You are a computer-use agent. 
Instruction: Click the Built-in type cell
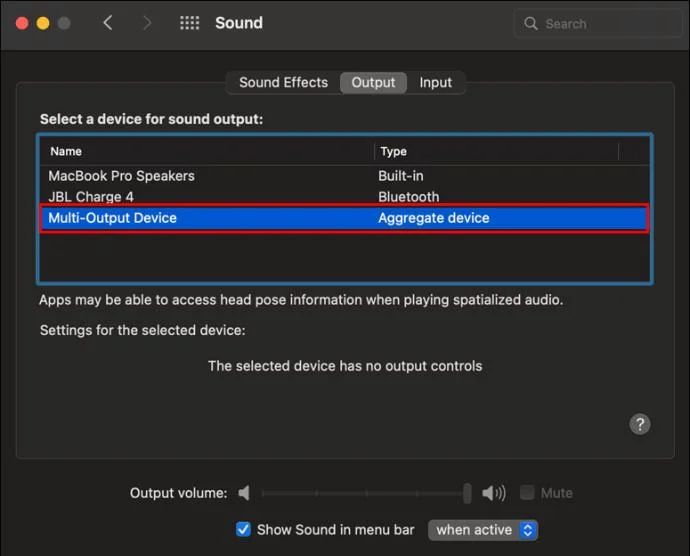[400, 176]
